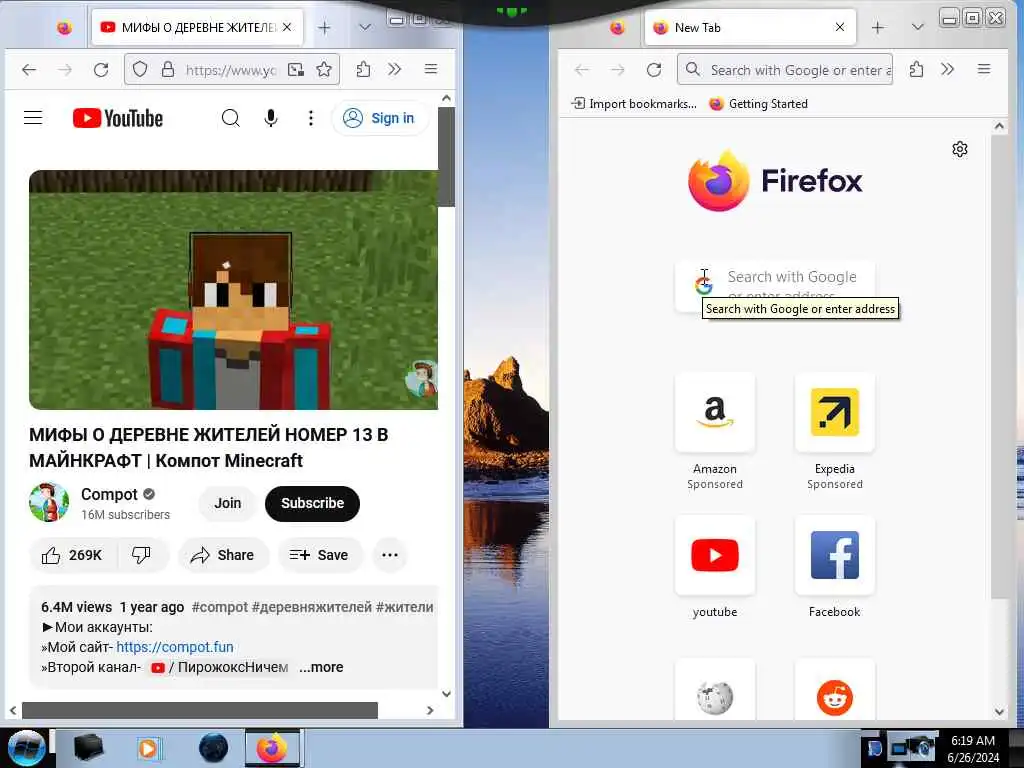
Task: Expand description with ...more
Action: pyautogui.click(x=321, y=667)
